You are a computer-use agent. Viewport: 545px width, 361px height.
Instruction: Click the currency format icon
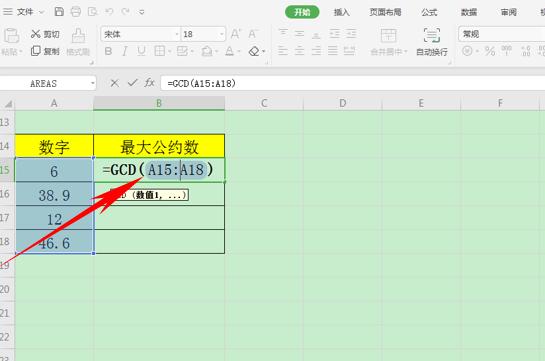[x=468, y=51]
